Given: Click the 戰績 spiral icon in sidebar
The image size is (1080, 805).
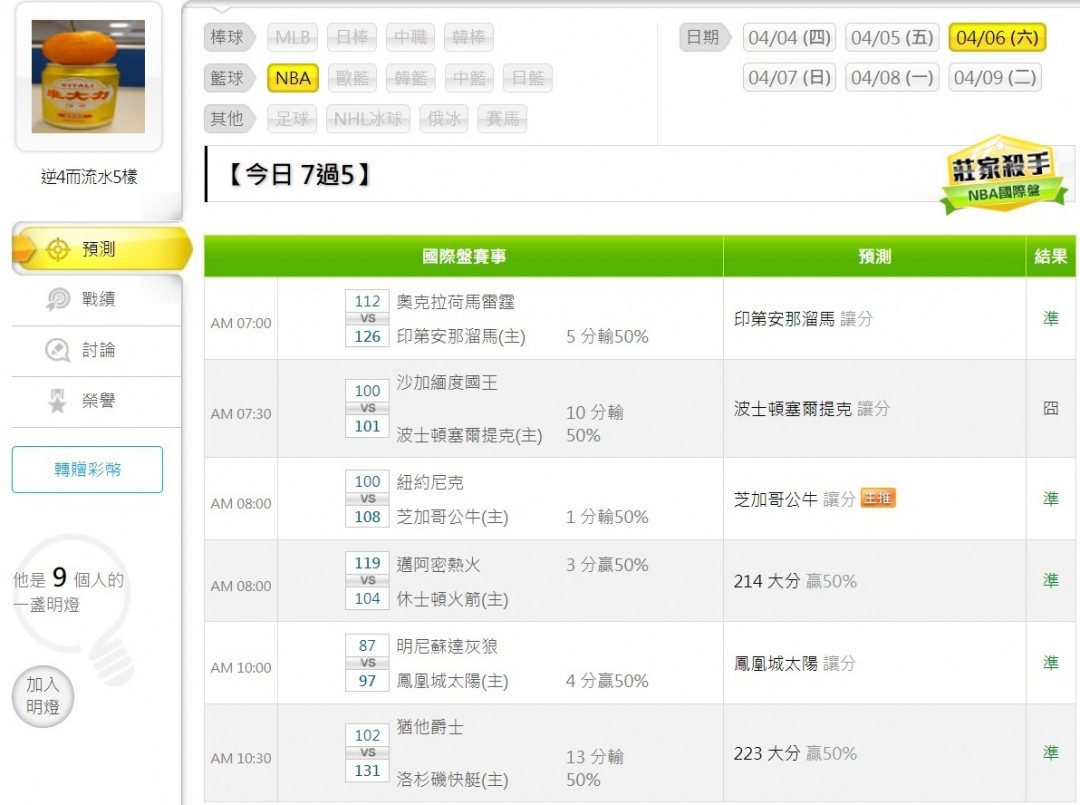Looking at the screenshot, I should coord(58,299).
